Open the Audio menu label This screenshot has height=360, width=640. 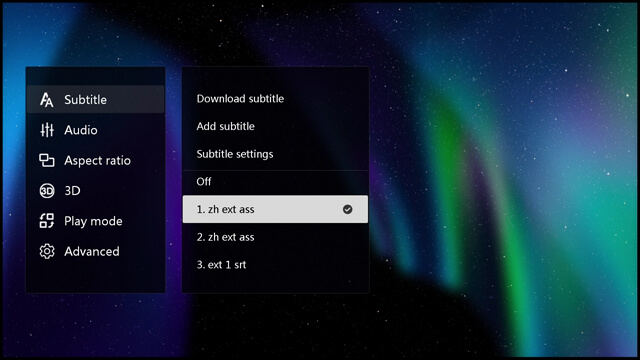coord(81,130)
